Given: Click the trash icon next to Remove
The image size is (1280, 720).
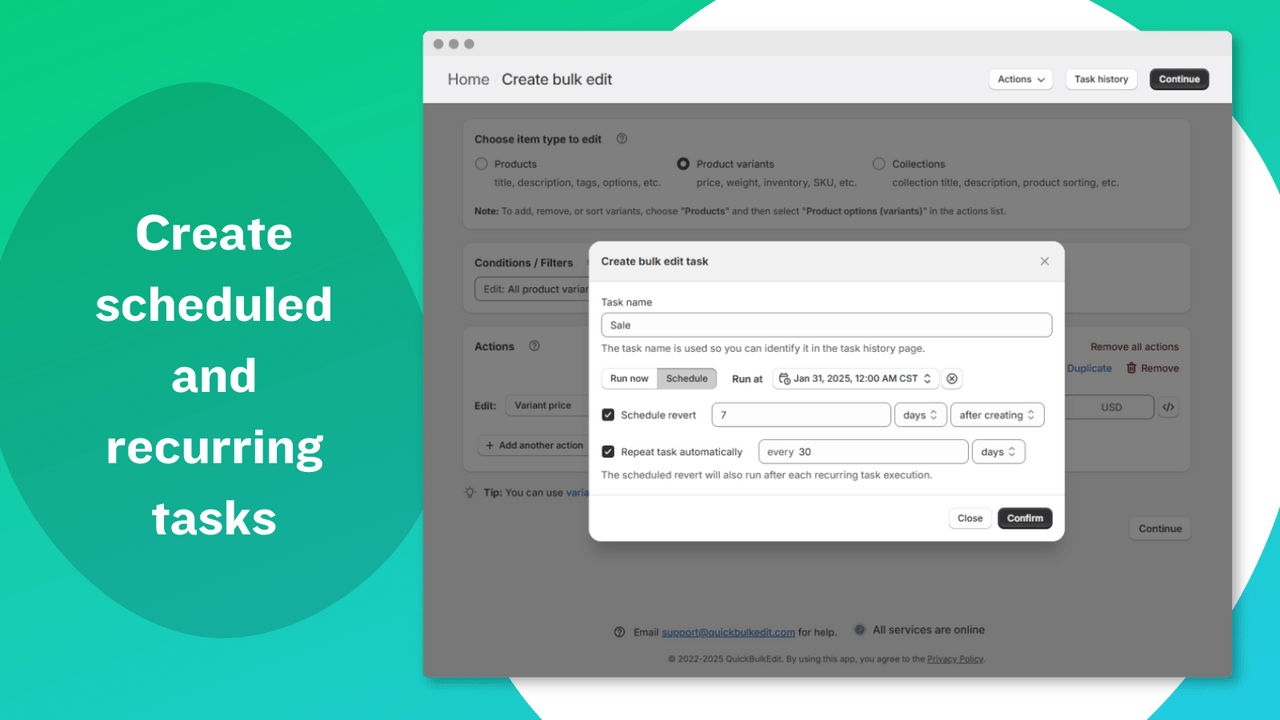Looking at the screenshot, I should [x=1132, y=368].
